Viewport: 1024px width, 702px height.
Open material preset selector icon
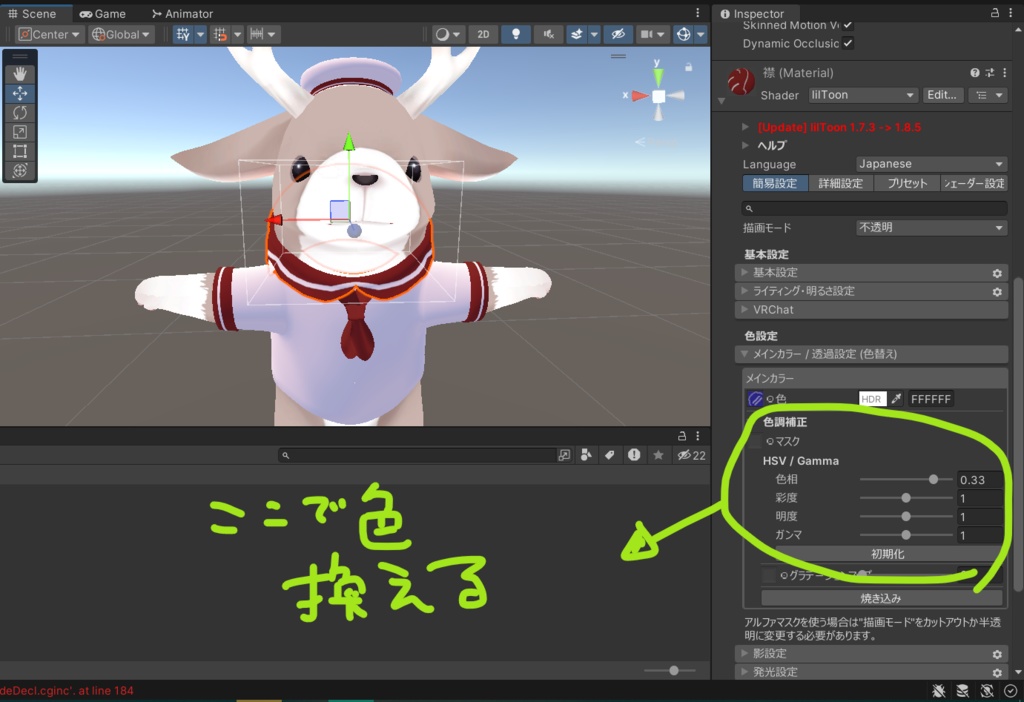click(990, 72)
